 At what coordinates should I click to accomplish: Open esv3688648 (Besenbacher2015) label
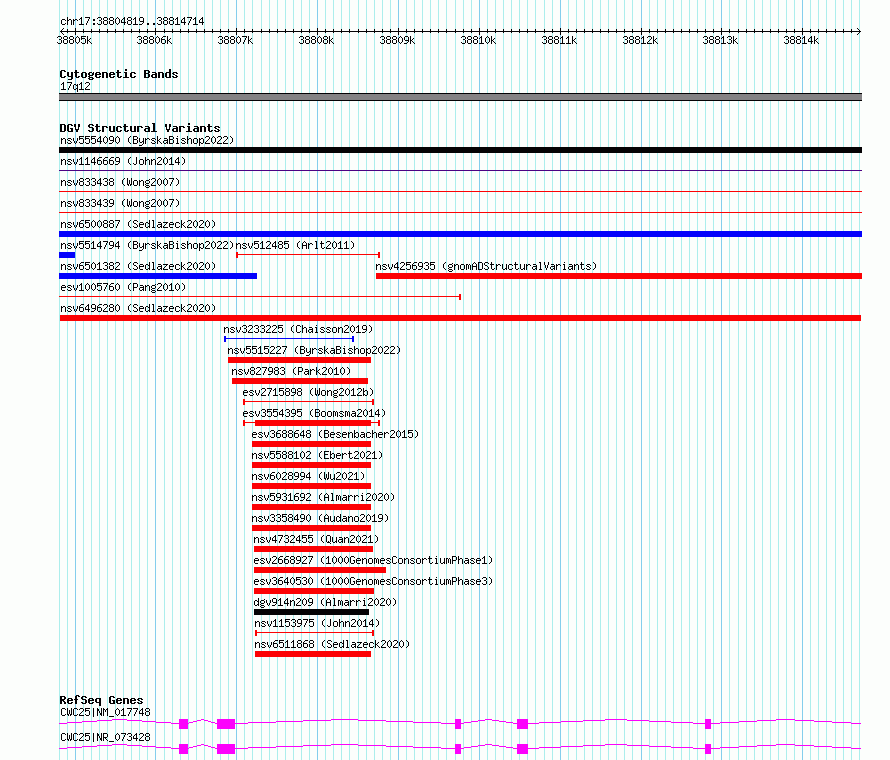tap(335, 434)
